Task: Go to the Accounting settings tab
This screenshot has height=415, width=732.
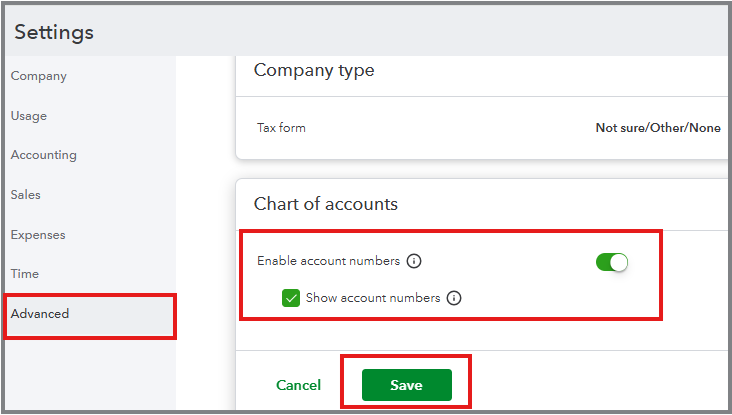Action: 44,155
